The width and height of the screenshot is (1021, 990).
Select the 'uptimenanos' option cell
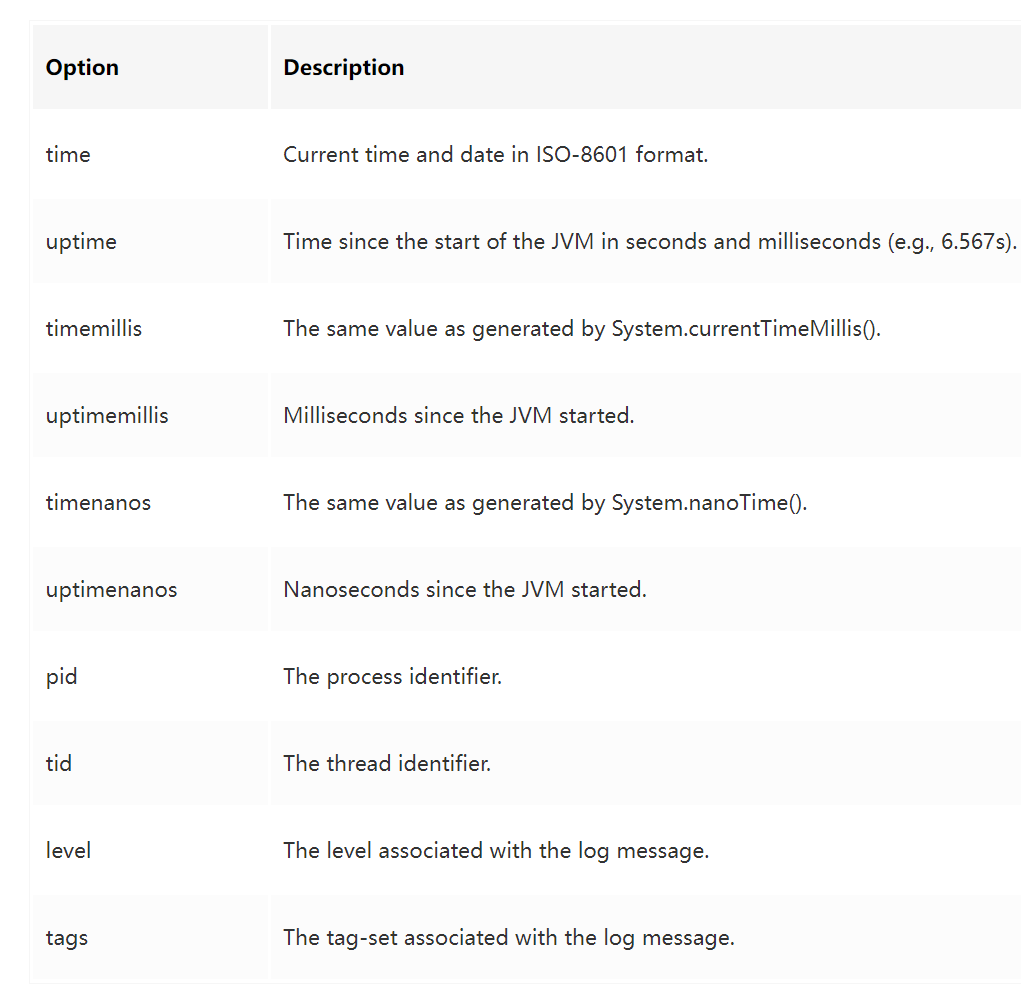150,589
